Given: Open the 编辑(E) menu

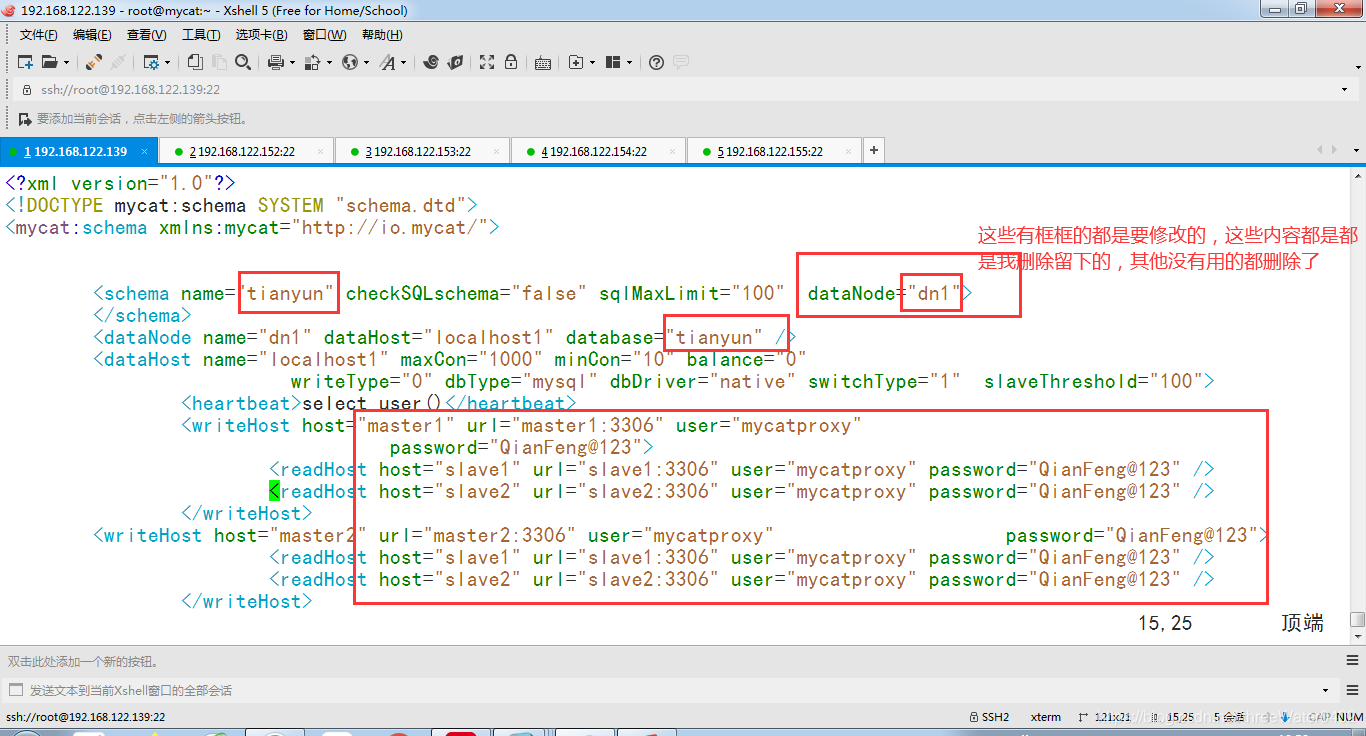Looking at the screenshot, I should click(92, 35).
